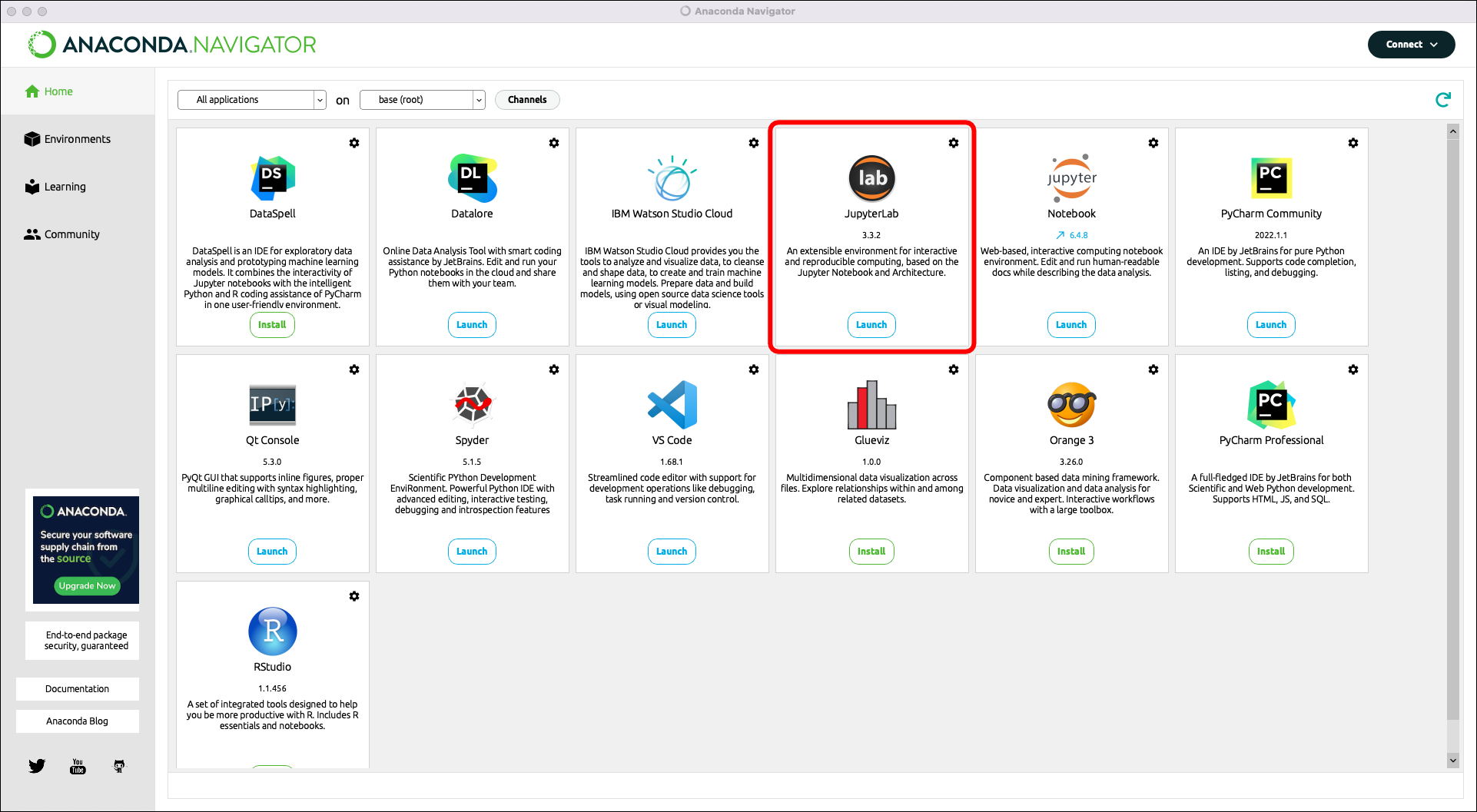Viewport: 1477px width, 812px height.
Task: Click the PyCharm Community PC icon
Action: [x=1272, y=177]
